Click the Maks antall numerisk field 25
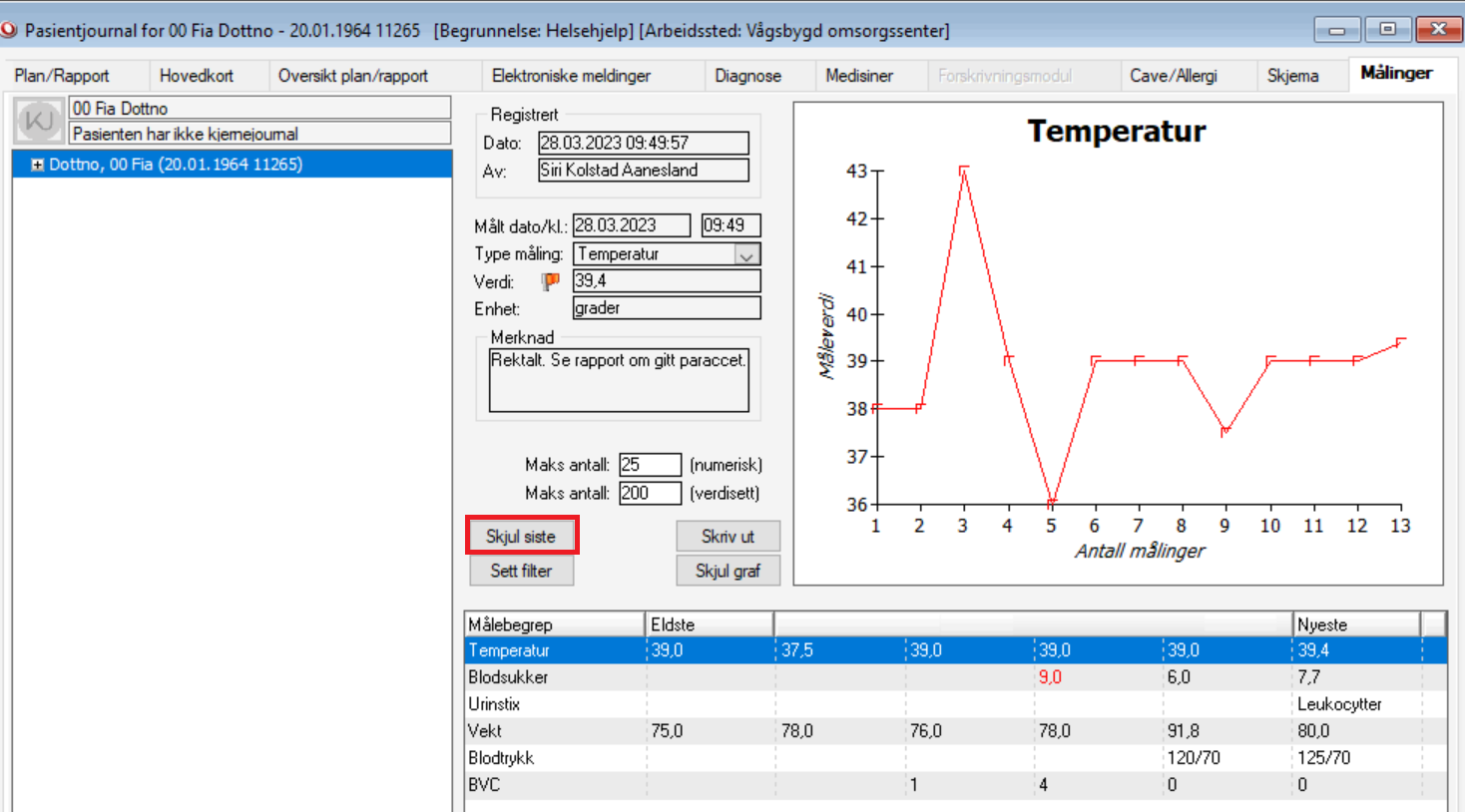This screenshot has width=1465, height=812. click(x=650, y=465)
